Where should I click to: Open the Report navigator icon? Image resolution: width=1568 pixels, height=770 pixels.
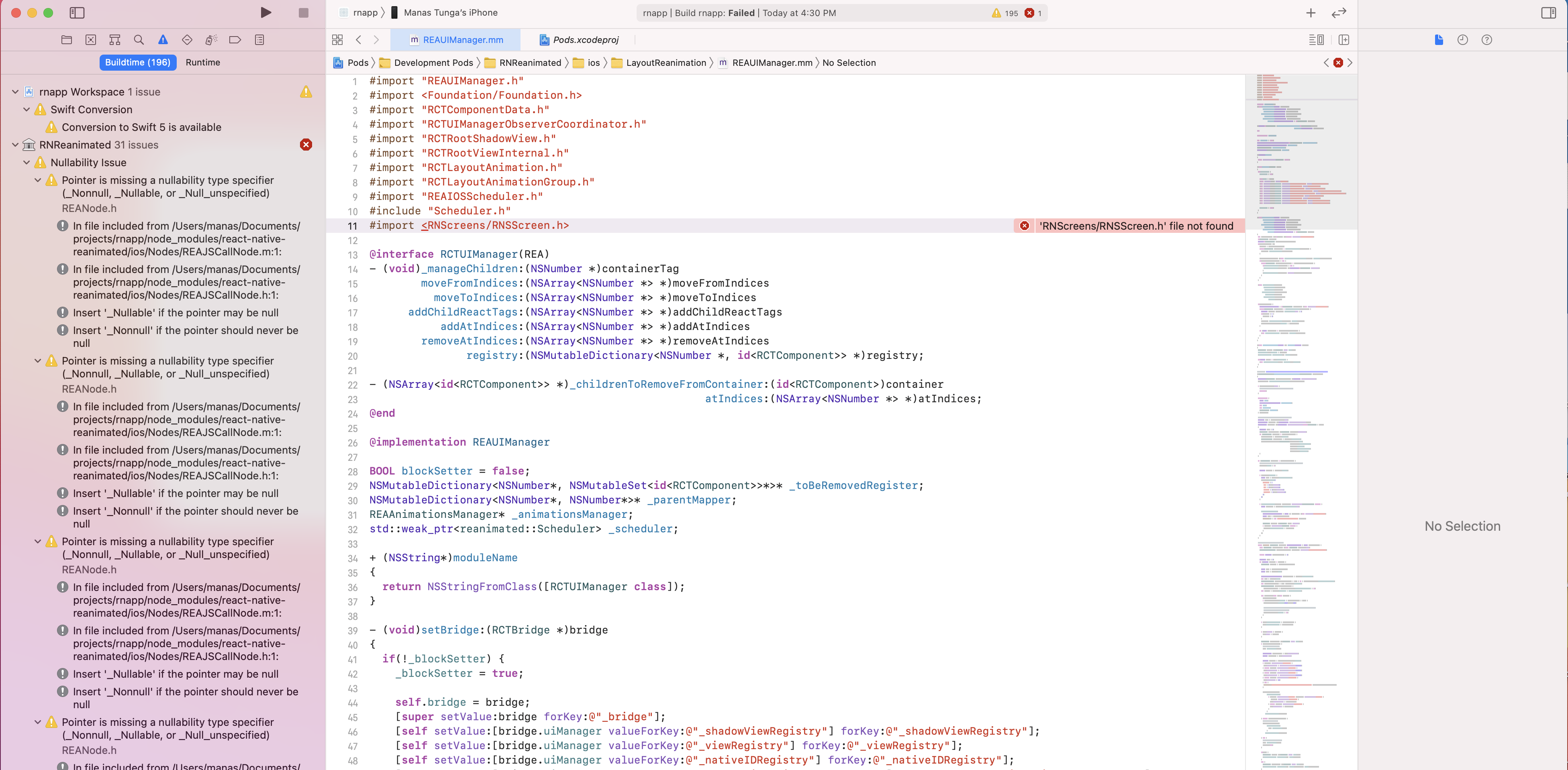click(259, 40)
